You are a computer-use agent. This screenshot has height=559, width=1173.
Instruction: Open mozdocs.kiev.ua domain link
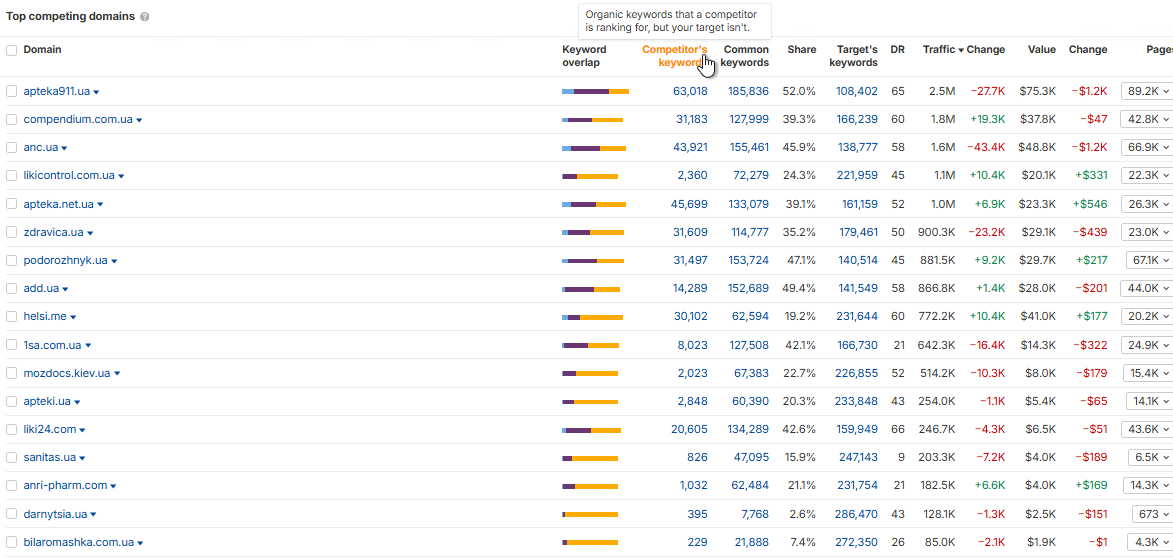coord(67,373)
